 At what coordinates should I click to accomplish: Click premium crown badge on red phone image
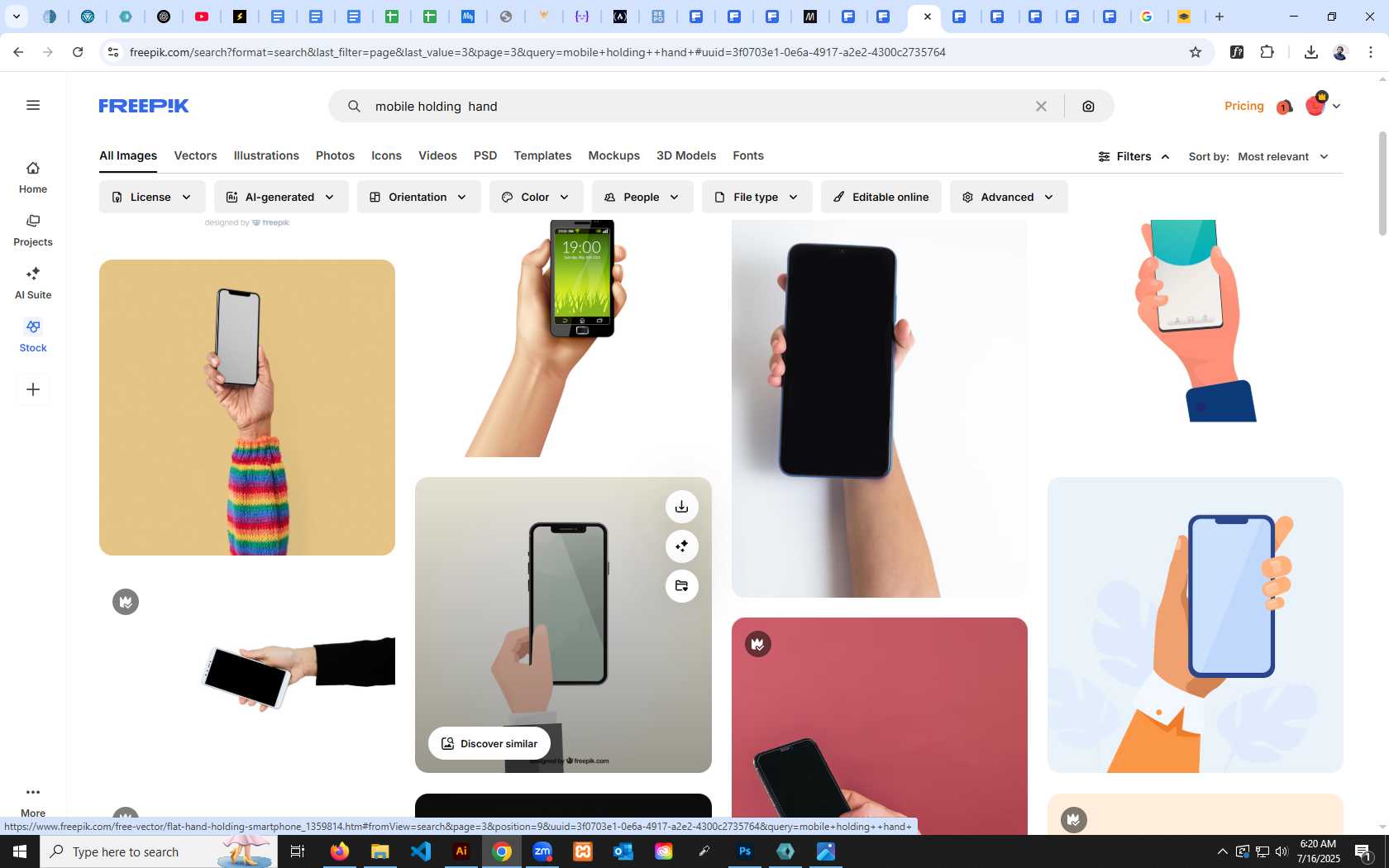tap(758, 644)
